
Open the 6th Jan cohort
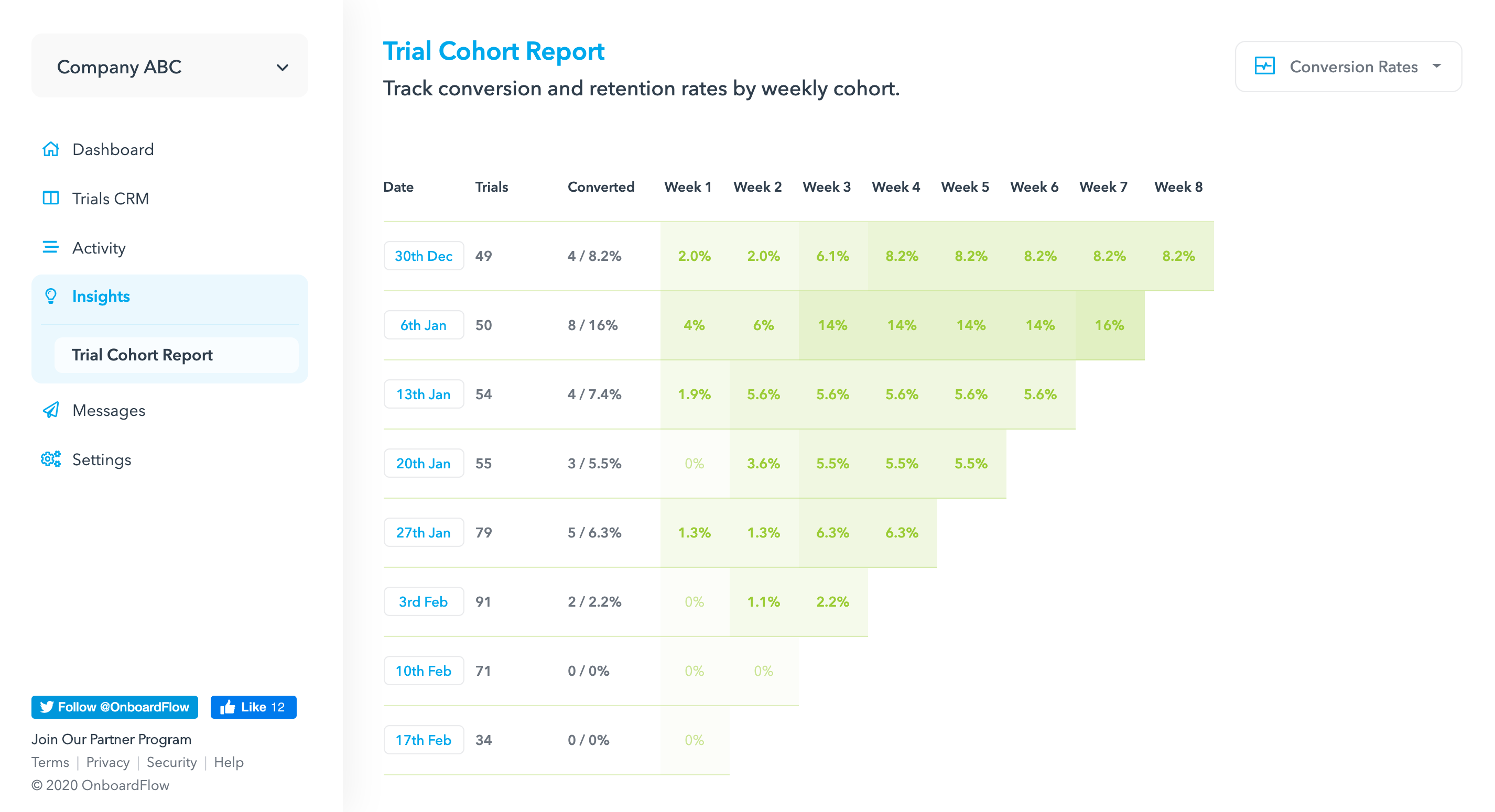(x=423, y=325)
